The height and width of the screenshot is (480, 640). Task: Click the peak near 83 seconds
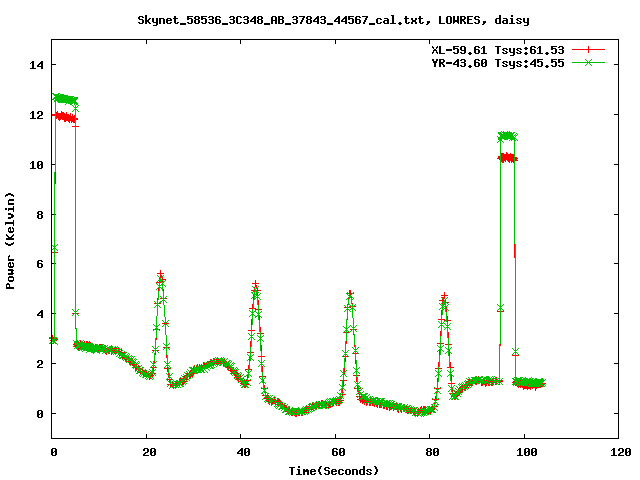pos(444,299)
